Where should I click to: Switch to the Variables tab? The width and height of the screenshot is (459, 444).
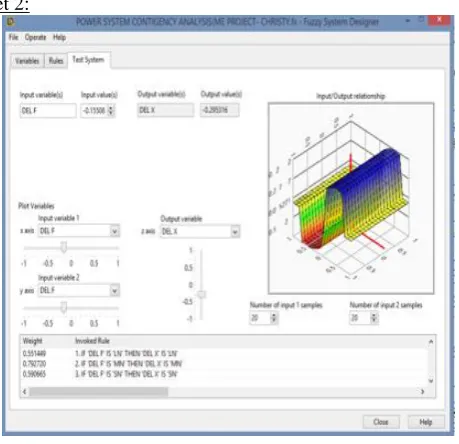27,61
